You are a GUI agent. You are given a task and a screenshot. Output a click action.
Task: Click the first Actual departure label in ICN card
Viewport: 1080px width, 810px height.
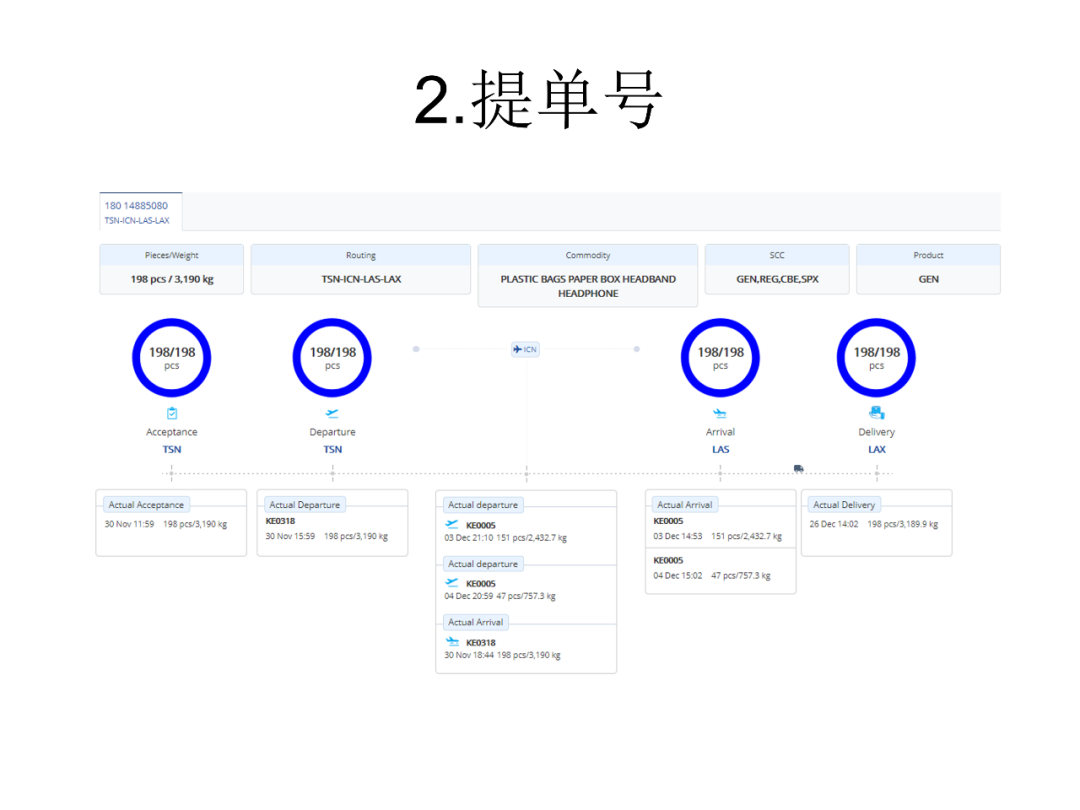point(483,505)
